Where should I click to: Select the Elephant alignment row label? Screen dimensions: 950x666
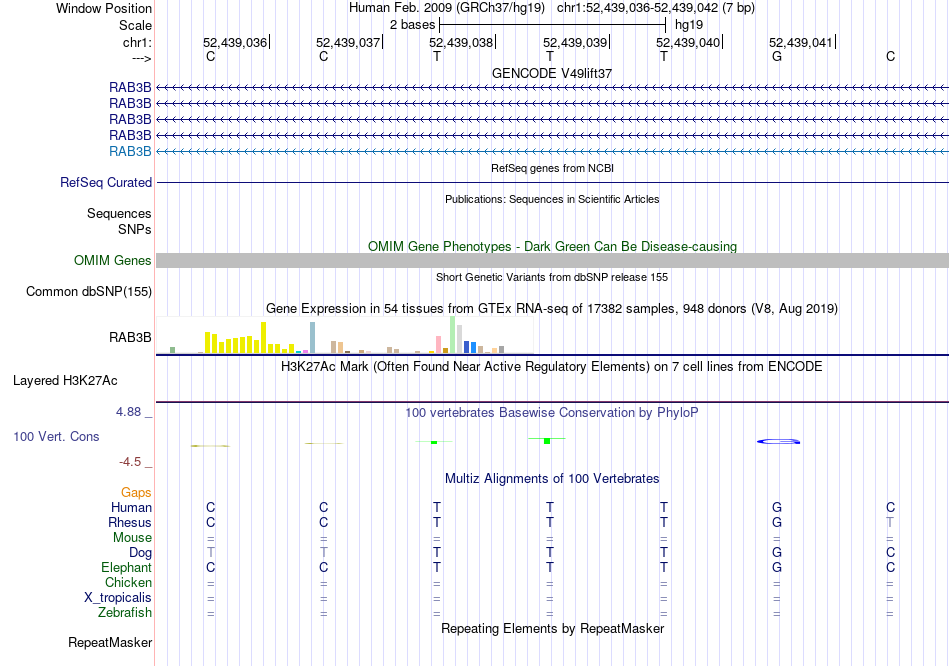tap(126, 568)
